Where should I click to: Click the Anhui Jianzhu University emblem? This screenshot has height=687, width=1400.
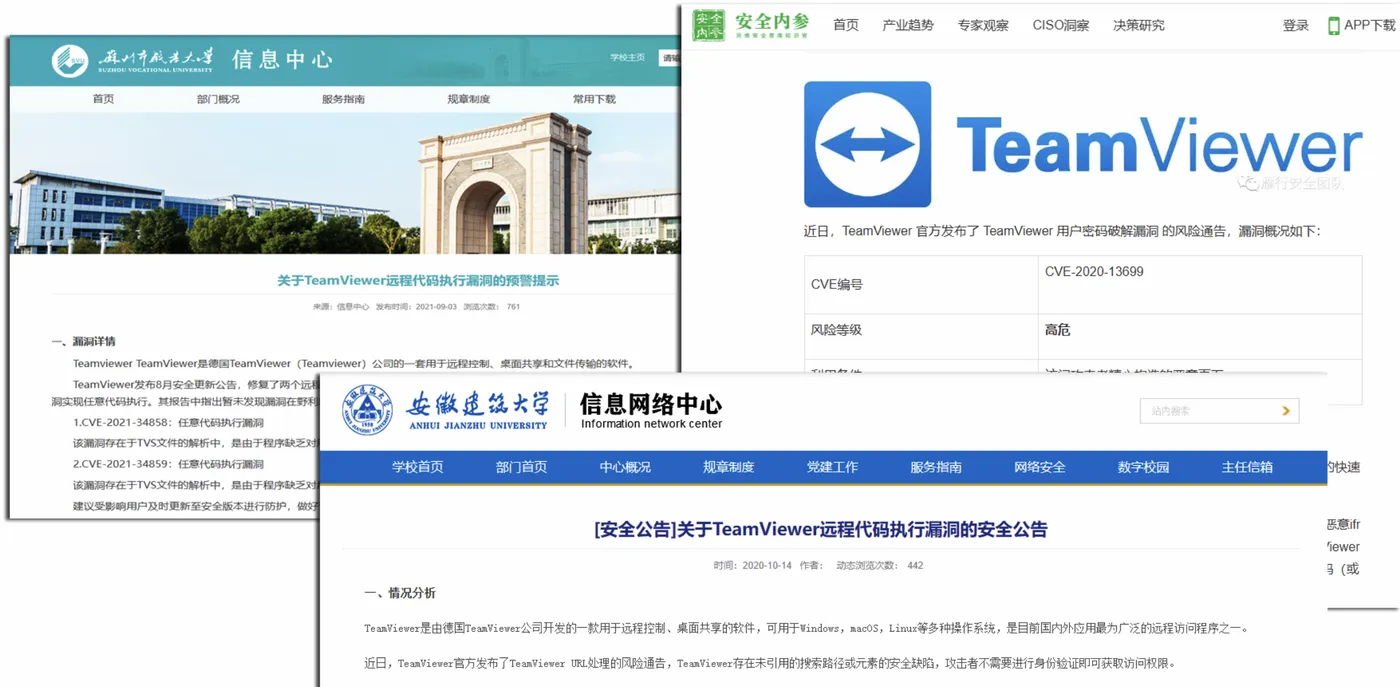(x=369, y=410)
